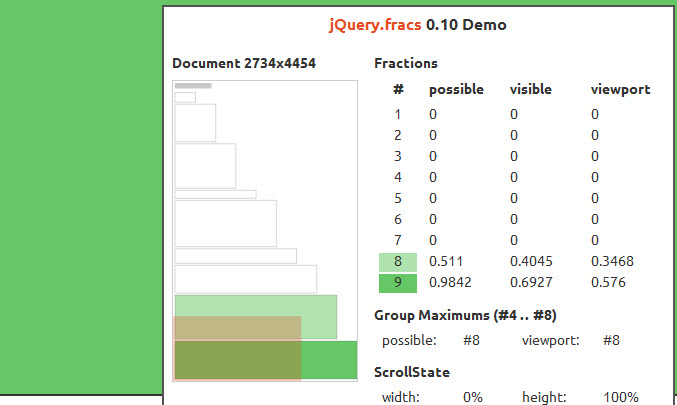Click the visible value 0.6927
Image resolution: width=677 pixels, height=405 pixels.
click(x=531, y=282)
